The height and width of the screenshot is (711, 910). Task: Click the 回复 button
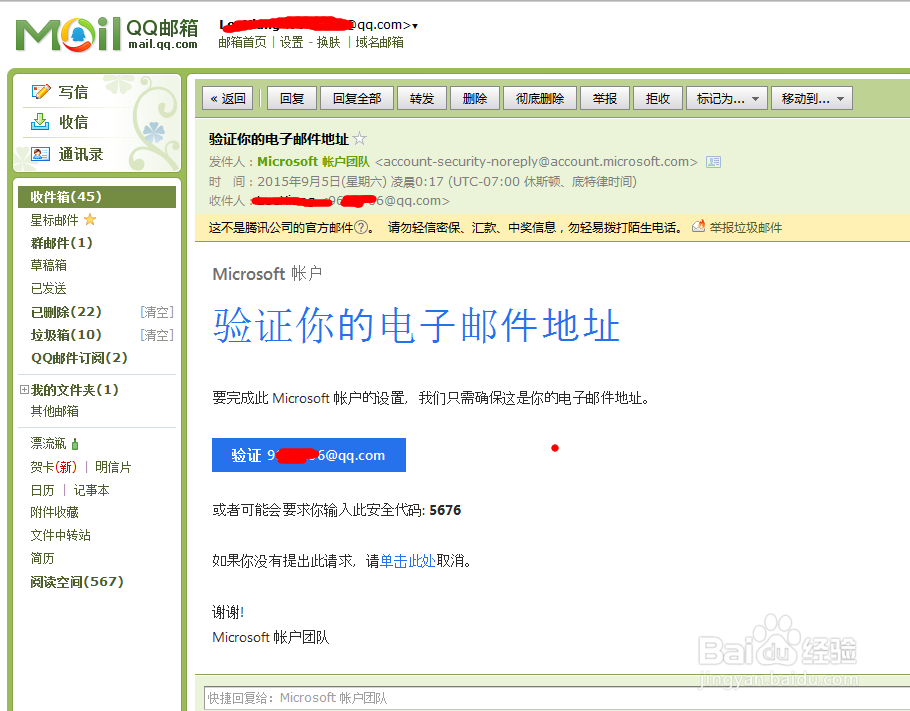(x=292, y=98)
